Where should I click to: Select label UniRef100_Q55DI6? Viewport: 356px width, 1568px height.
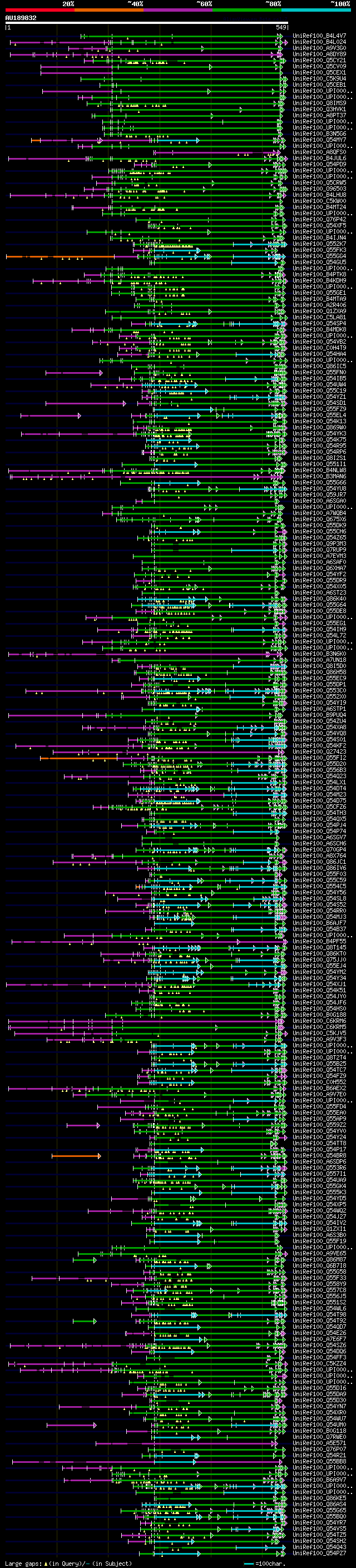(x=319, y=1388)
